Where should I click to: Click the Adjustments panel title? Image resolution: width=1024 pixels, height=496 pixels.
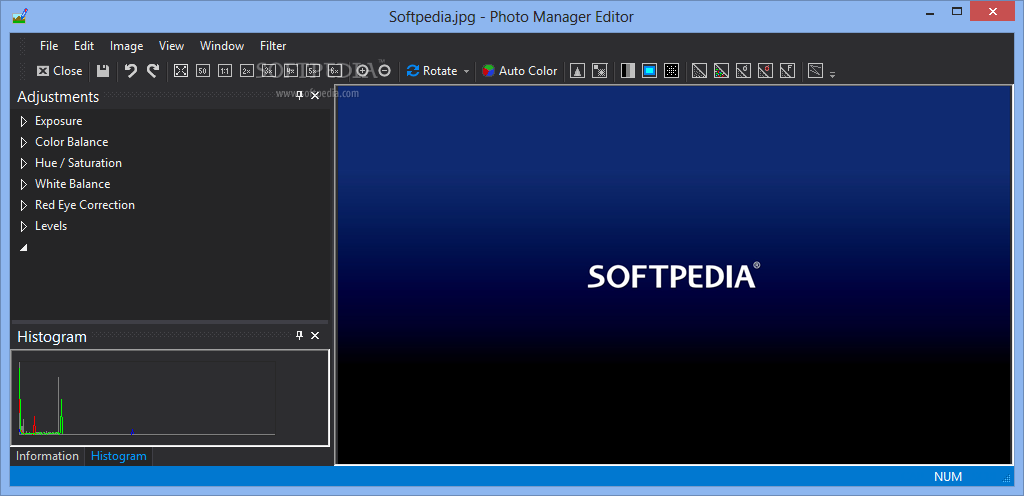pos(58,97)
